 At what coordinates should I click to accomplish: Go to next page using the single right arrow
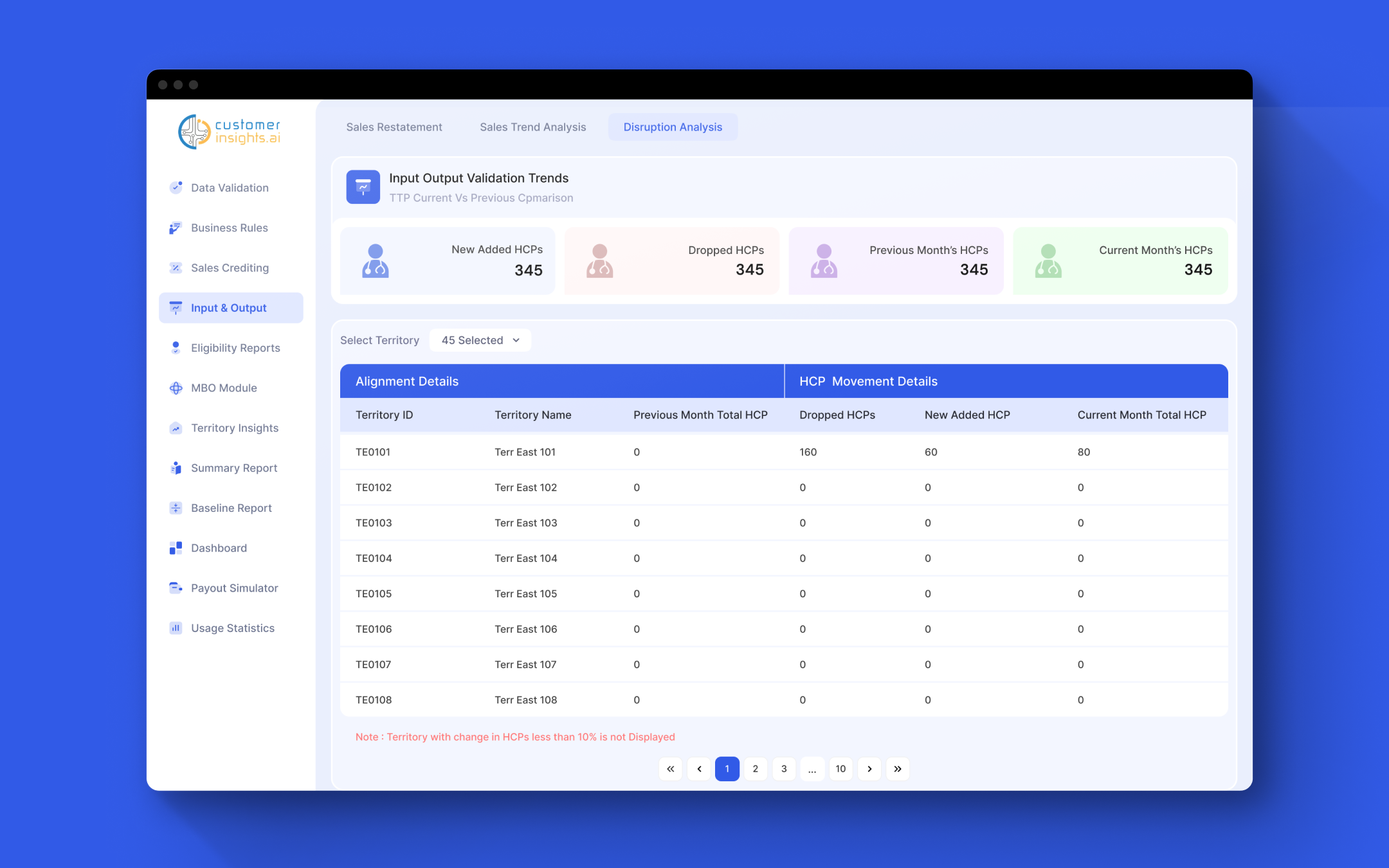pyautogui.click(x=869, y=769)
